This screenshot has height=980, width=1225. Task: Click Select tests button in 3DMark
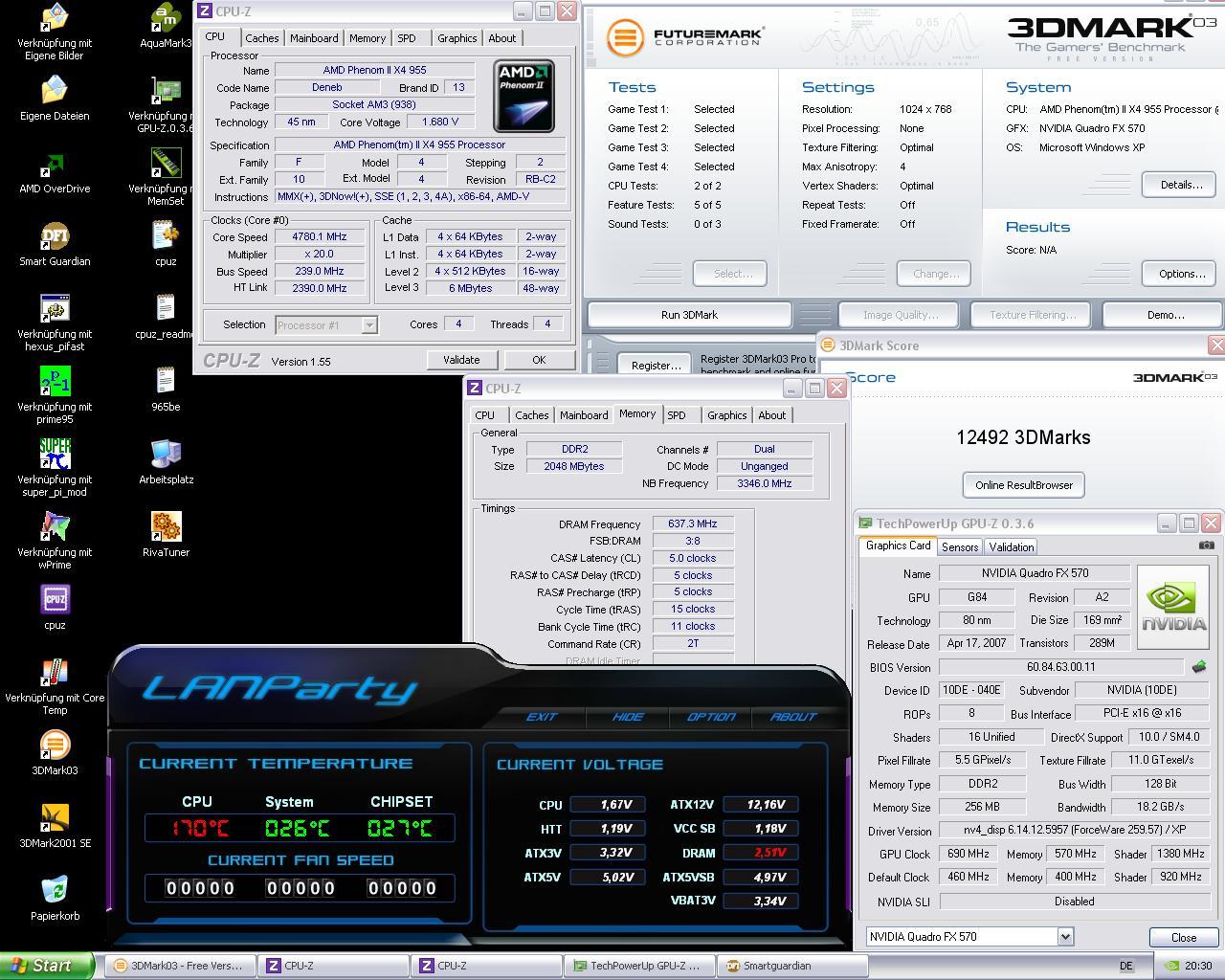731,274
